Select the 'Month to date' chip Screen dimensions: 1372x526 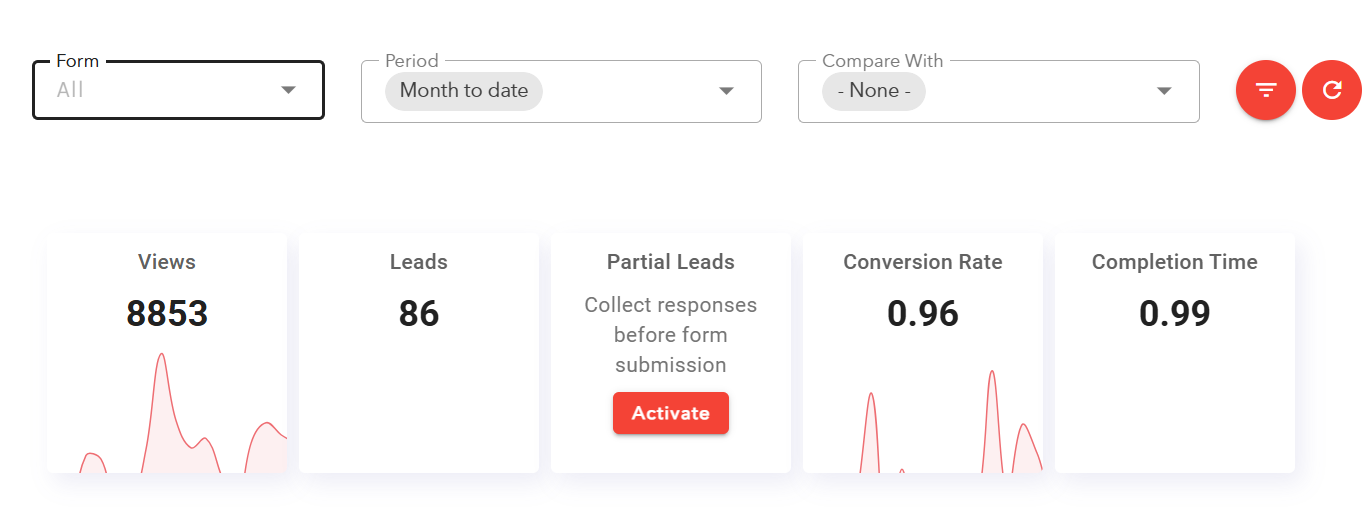464,91
